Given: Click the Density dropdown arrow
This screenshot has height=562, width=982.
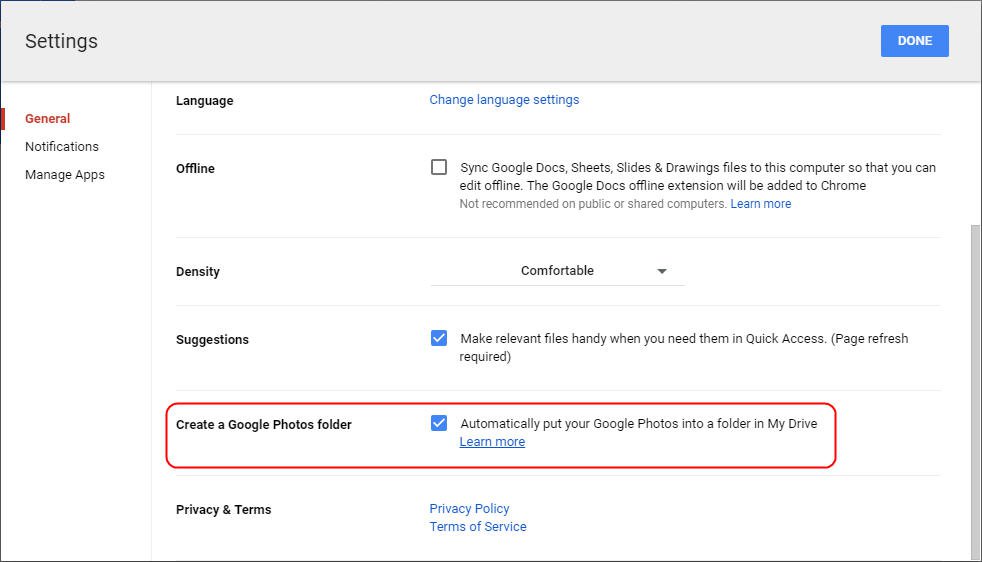Looking at the screenshot, I should [x=661, y=271].
